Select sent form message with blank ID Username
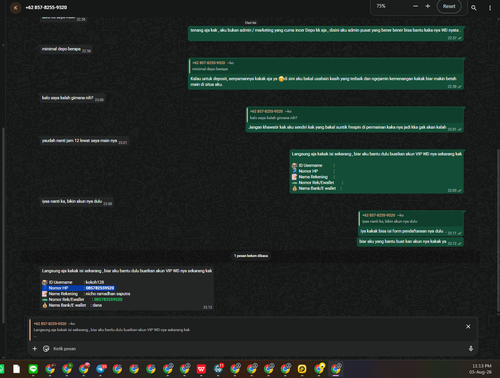 [x=377, y=172]
